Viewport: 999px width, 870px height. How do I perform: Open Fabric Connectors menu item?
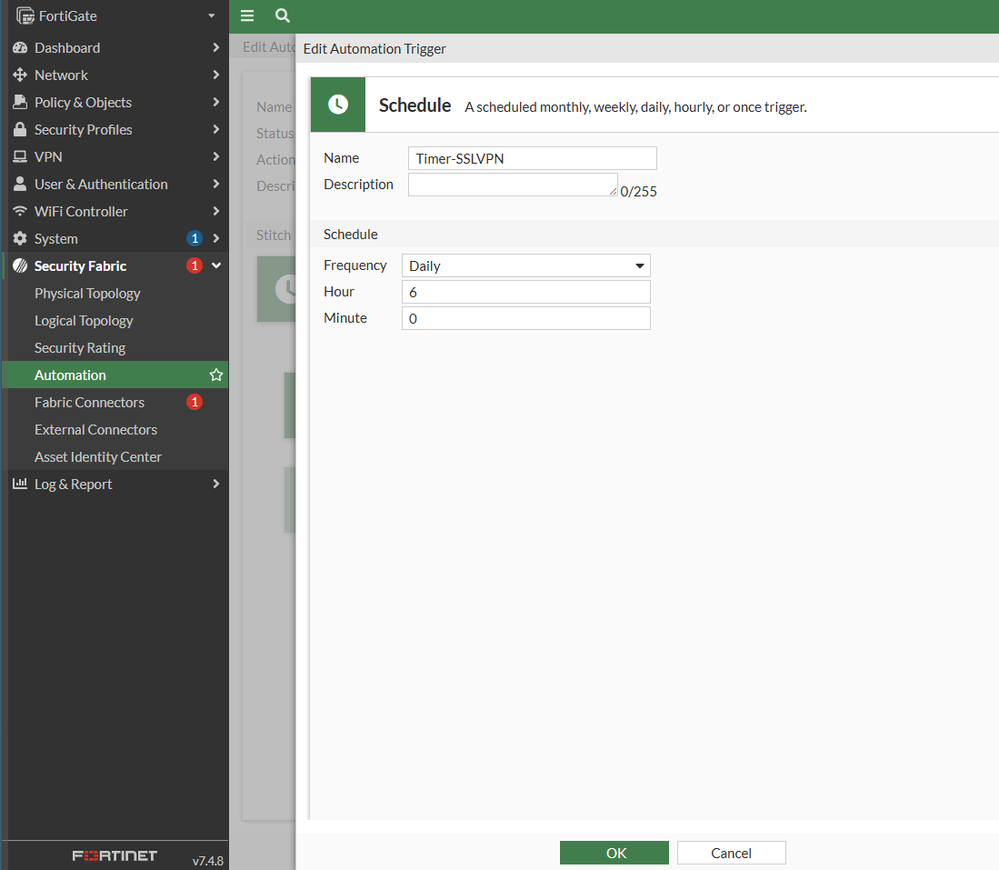pos(90,402)
